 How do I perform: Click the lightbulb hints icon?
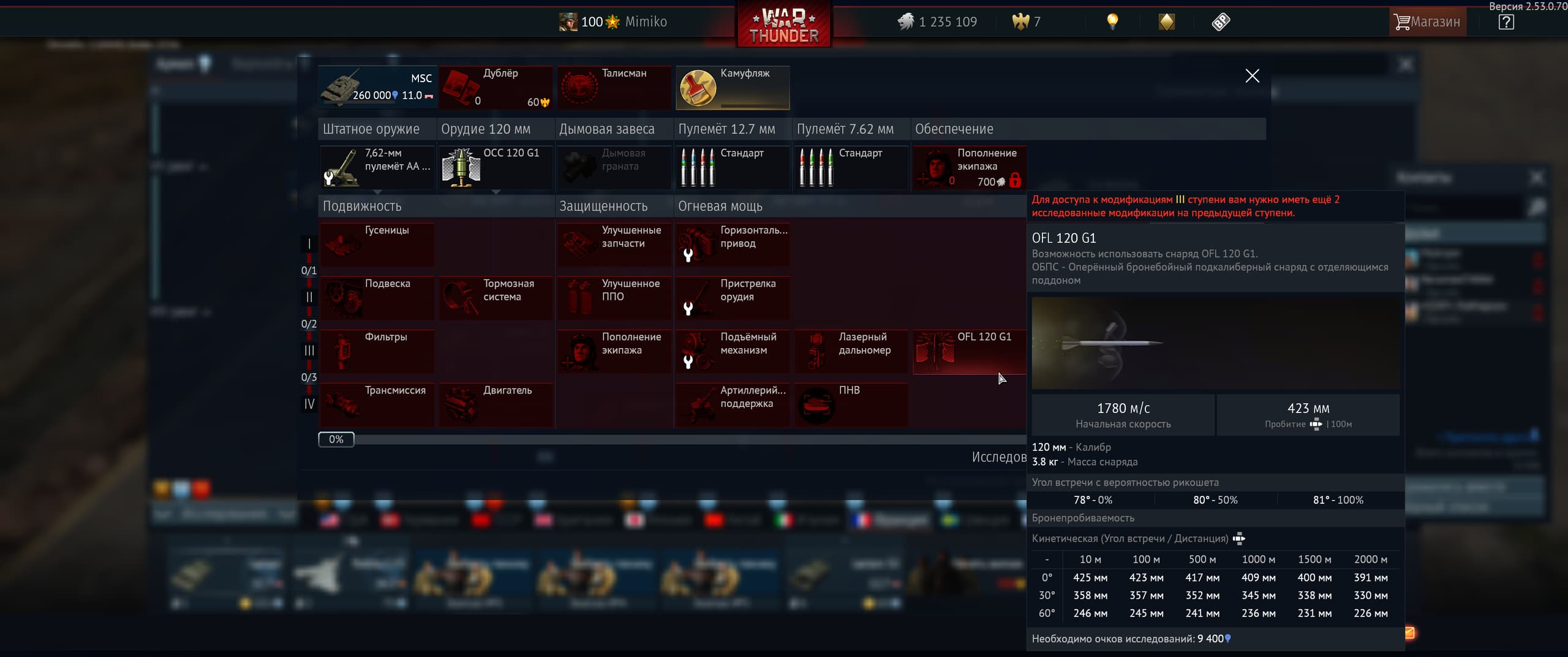tap(1112, 22)
